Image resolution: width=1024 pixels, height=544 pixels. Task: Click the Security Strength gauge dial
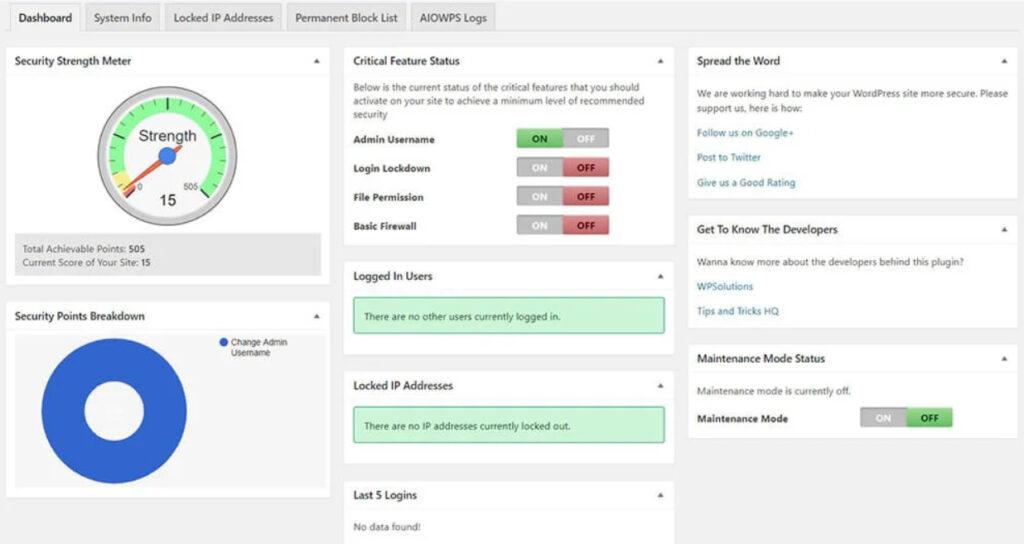167,155
